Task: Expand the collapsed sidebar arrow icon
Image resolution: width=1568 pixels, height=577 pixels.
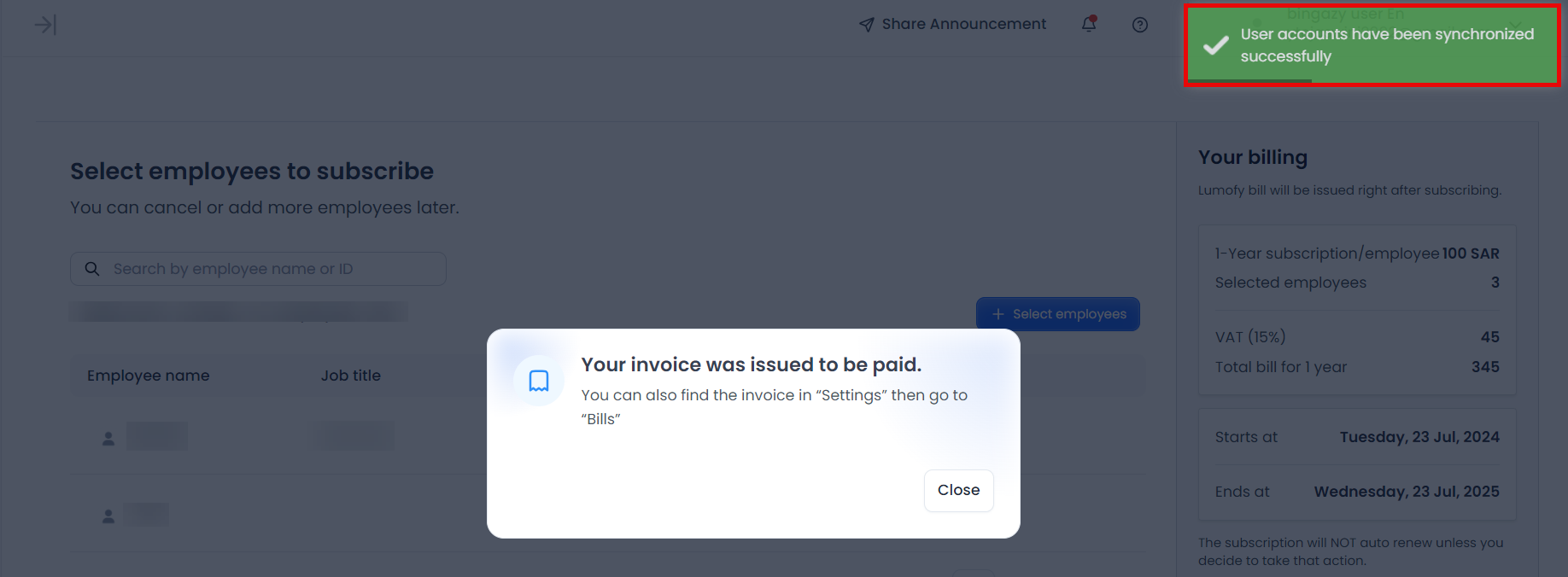Action: [x=45, y=25]
